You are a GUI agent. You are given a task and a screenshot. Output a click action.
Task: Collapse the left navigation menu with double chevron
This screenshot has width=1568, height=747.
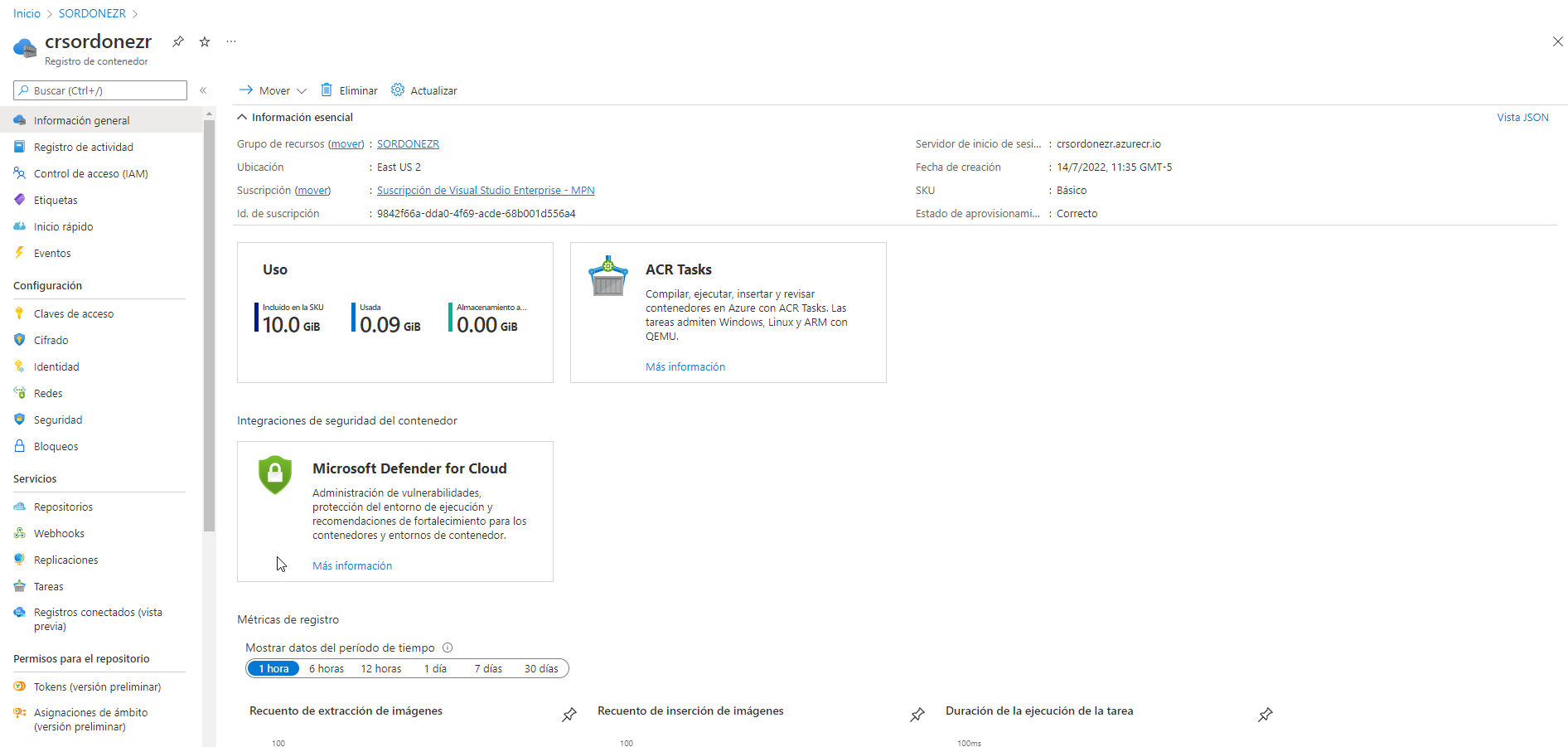tap(203, 90)
